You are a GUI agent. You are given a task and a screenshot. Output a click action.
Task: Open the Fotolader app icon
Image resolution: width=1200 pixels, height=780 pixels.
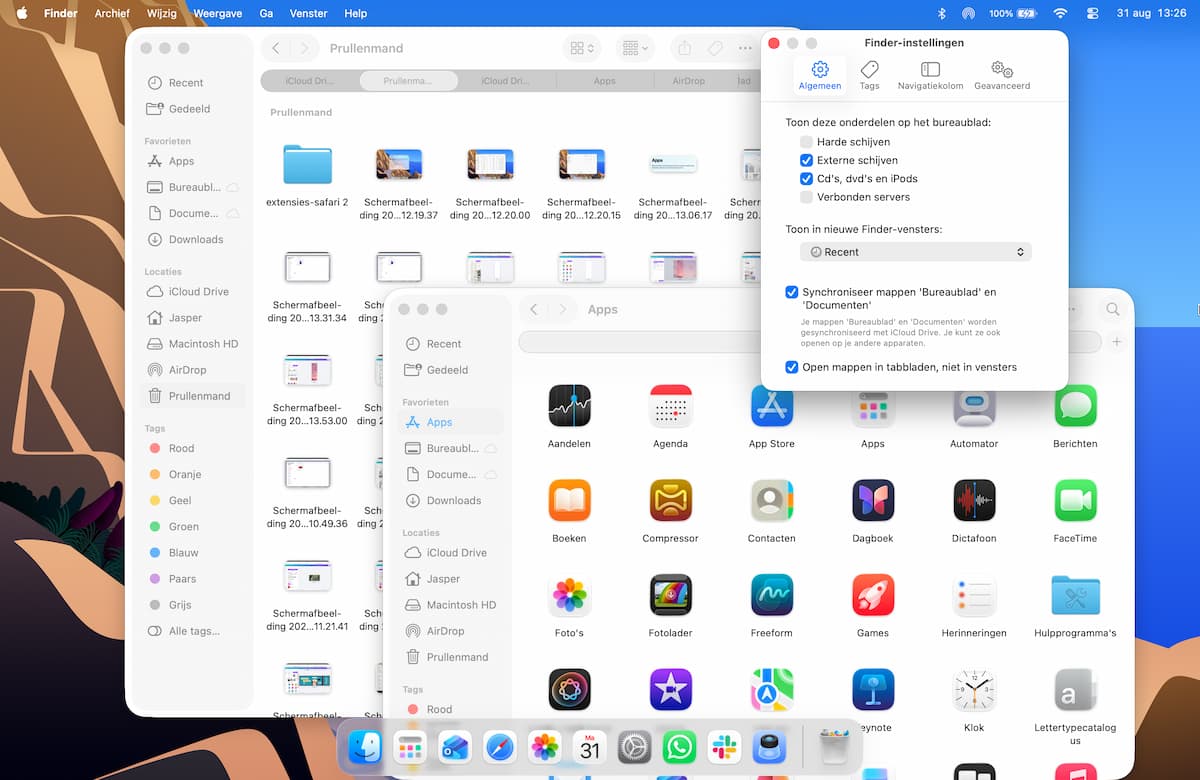670,595
